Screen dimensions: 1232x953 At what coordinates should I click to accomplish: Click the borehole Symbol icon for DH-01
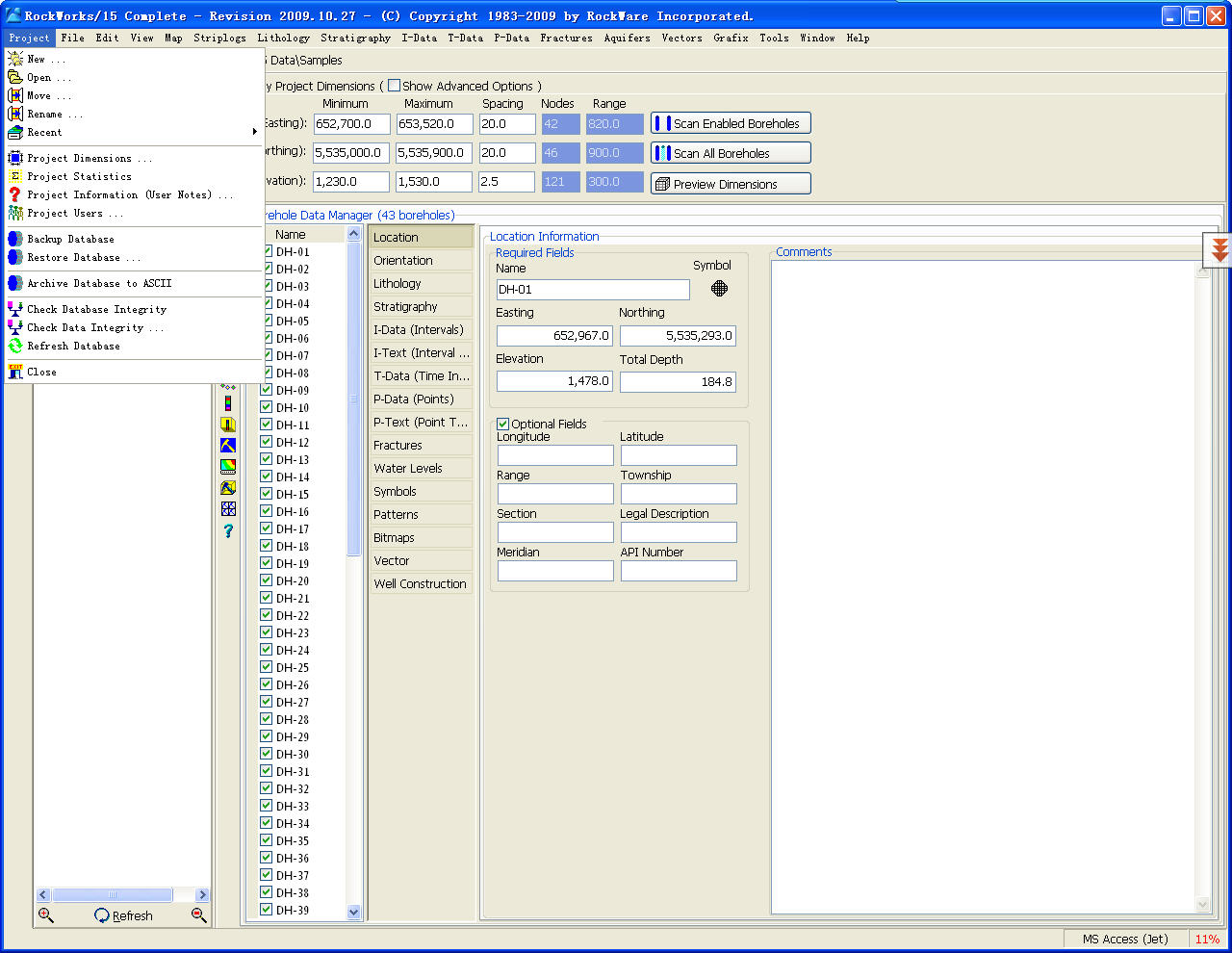click(719, 288)
